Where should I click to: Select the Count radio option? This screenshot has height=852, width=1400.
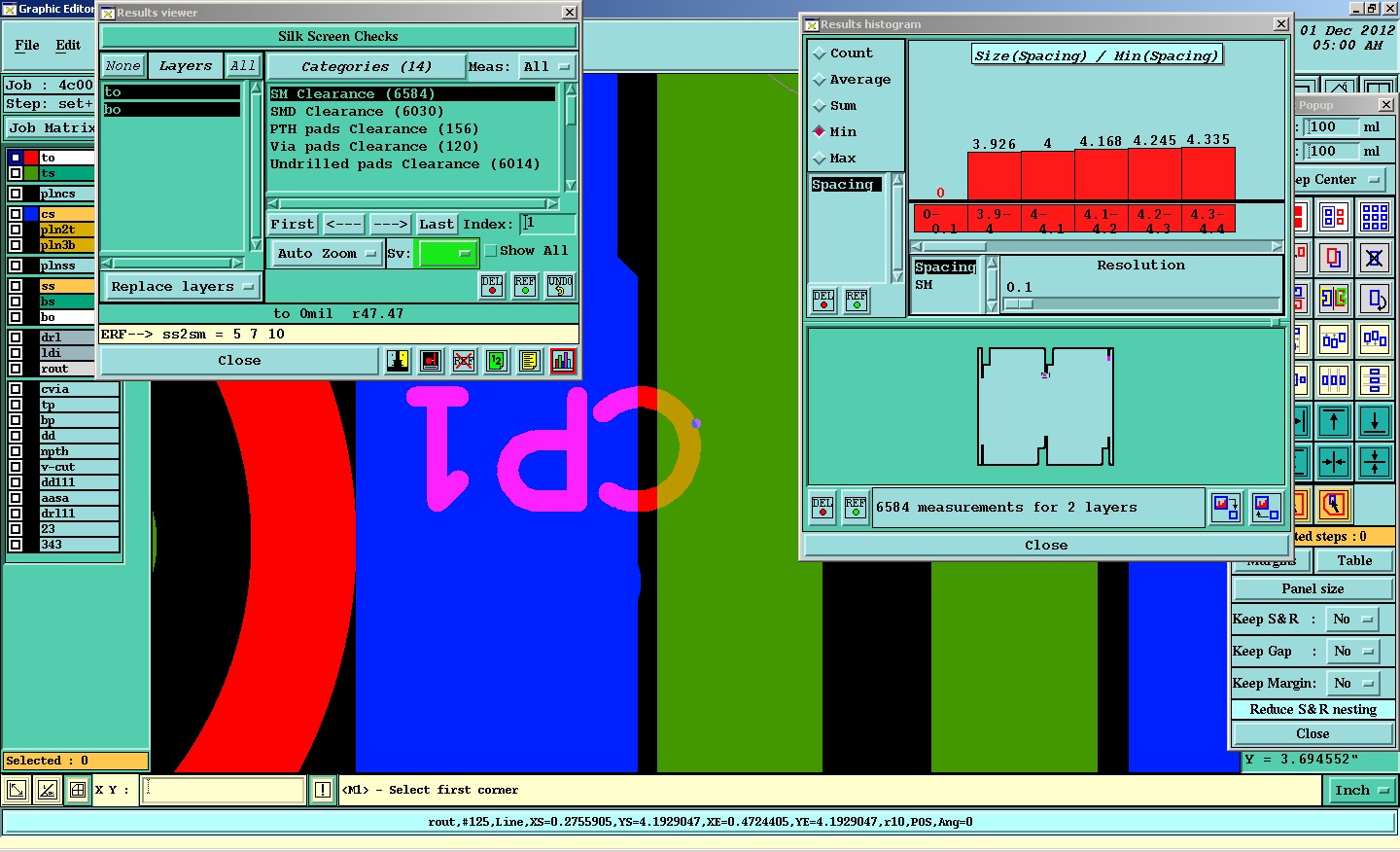click(x=820, y=53)
